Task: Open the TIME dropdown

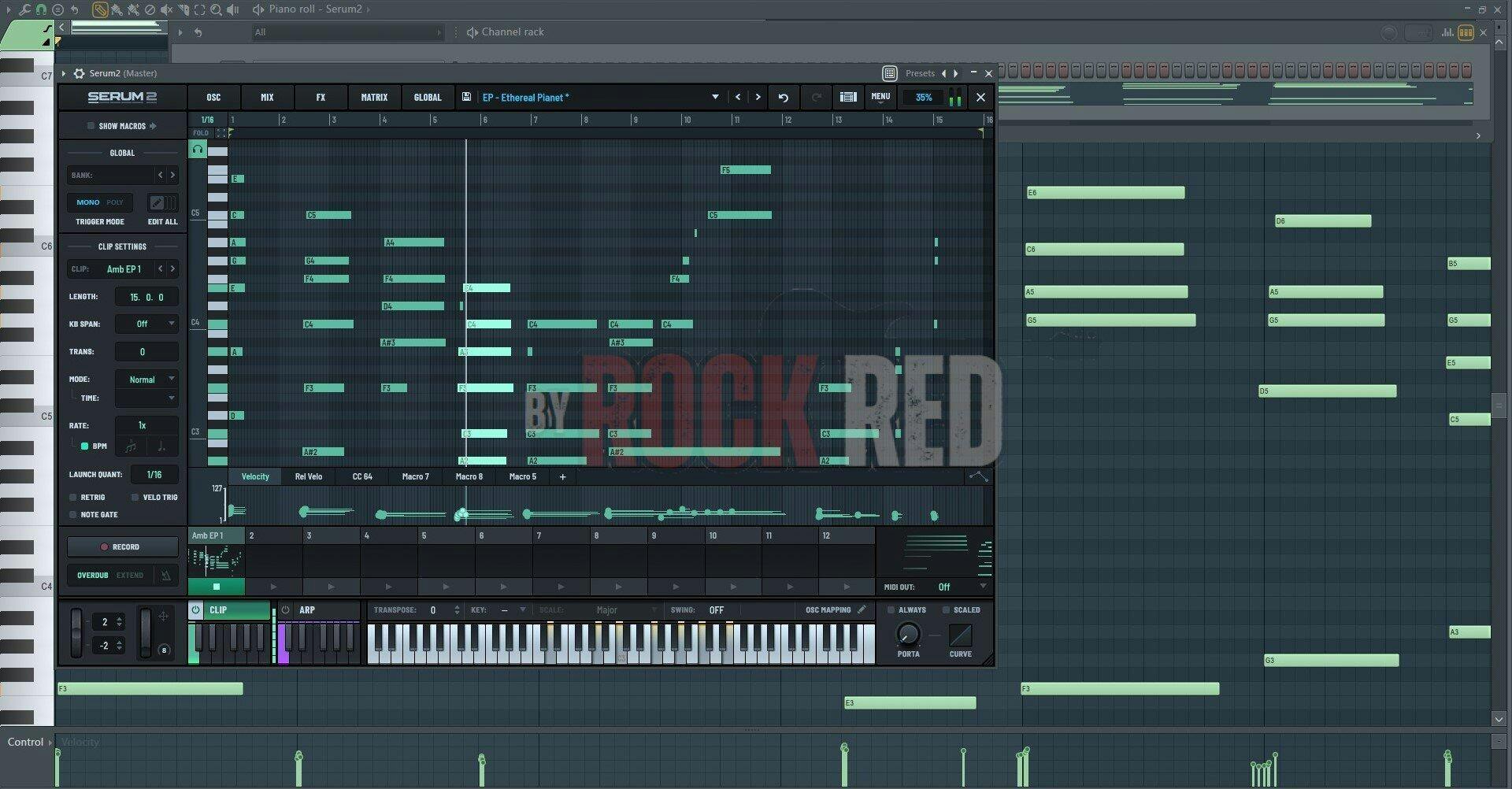Action: 146,398
